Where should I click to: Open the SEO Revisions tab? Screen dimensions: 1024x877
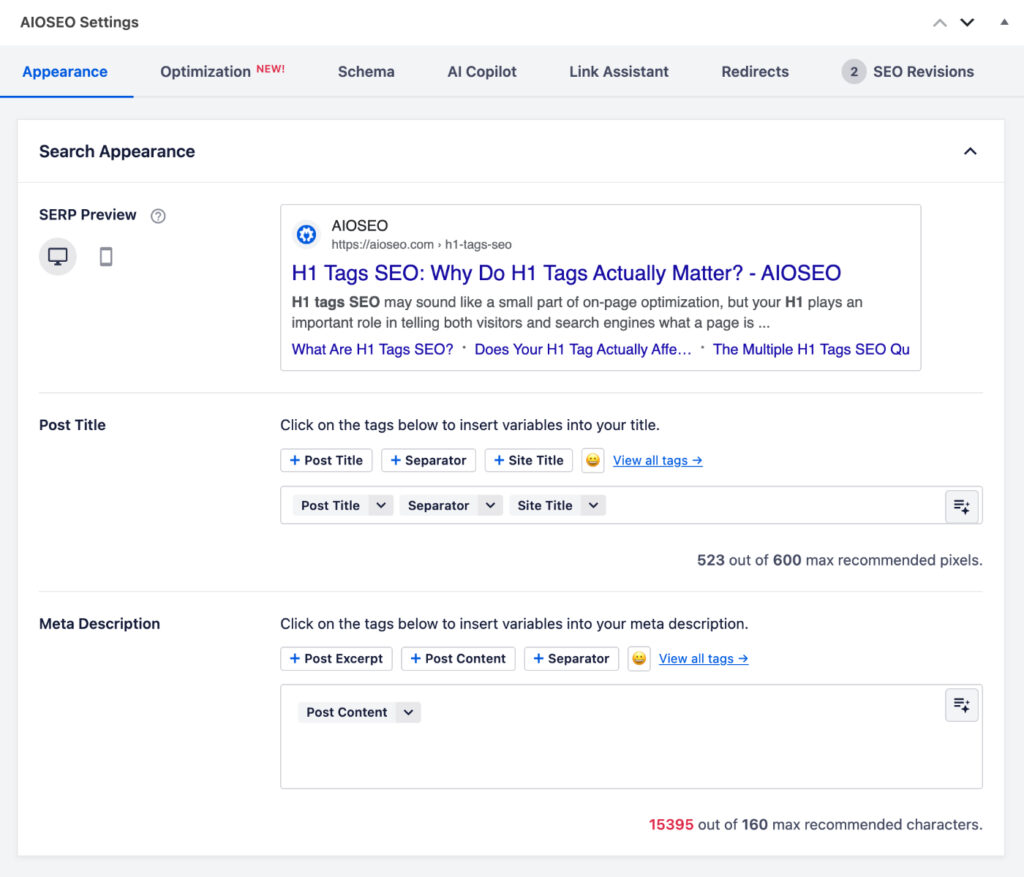tap(908, 72)
